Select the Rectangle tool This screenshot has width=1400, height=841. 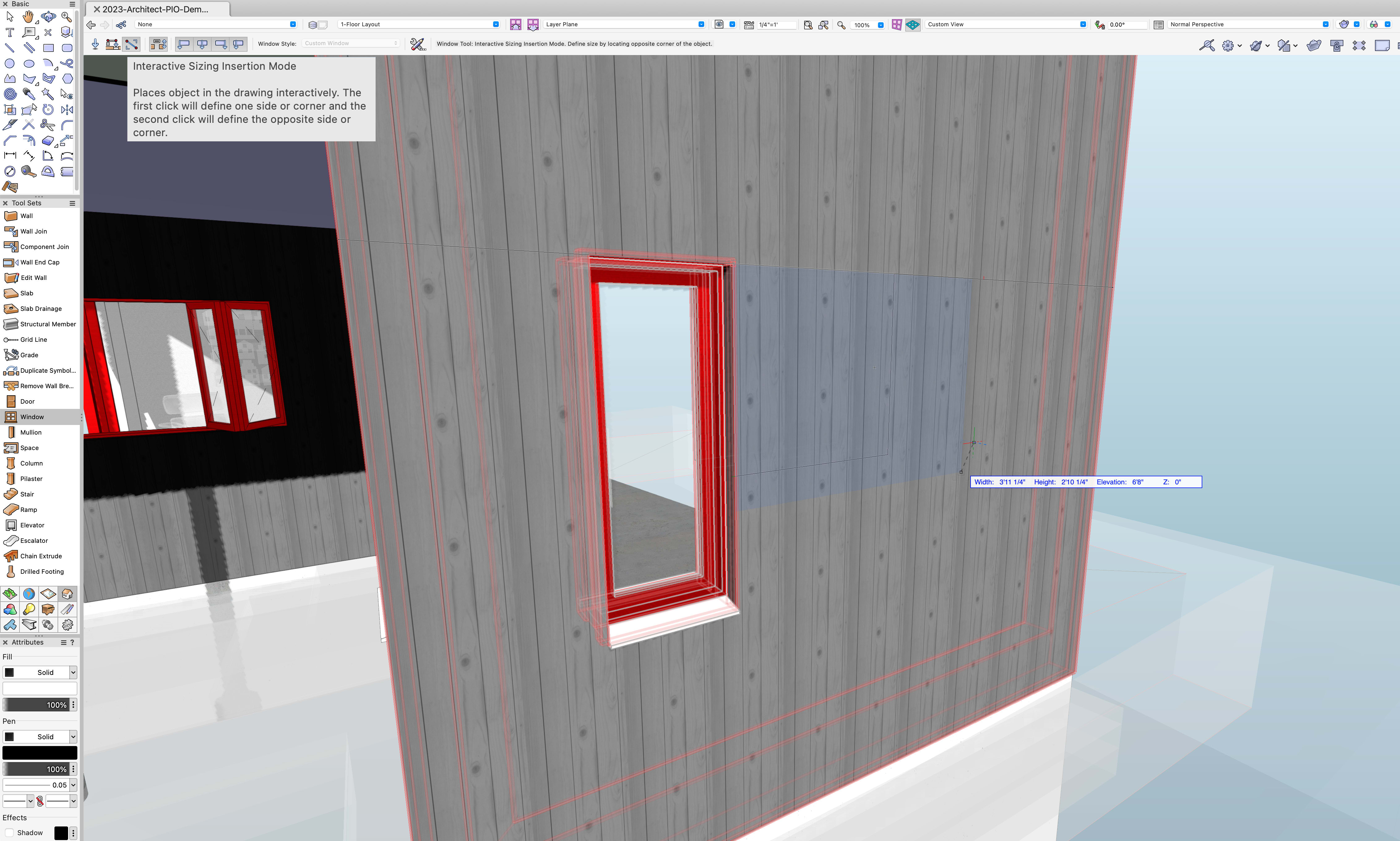[x=48, y=48]
